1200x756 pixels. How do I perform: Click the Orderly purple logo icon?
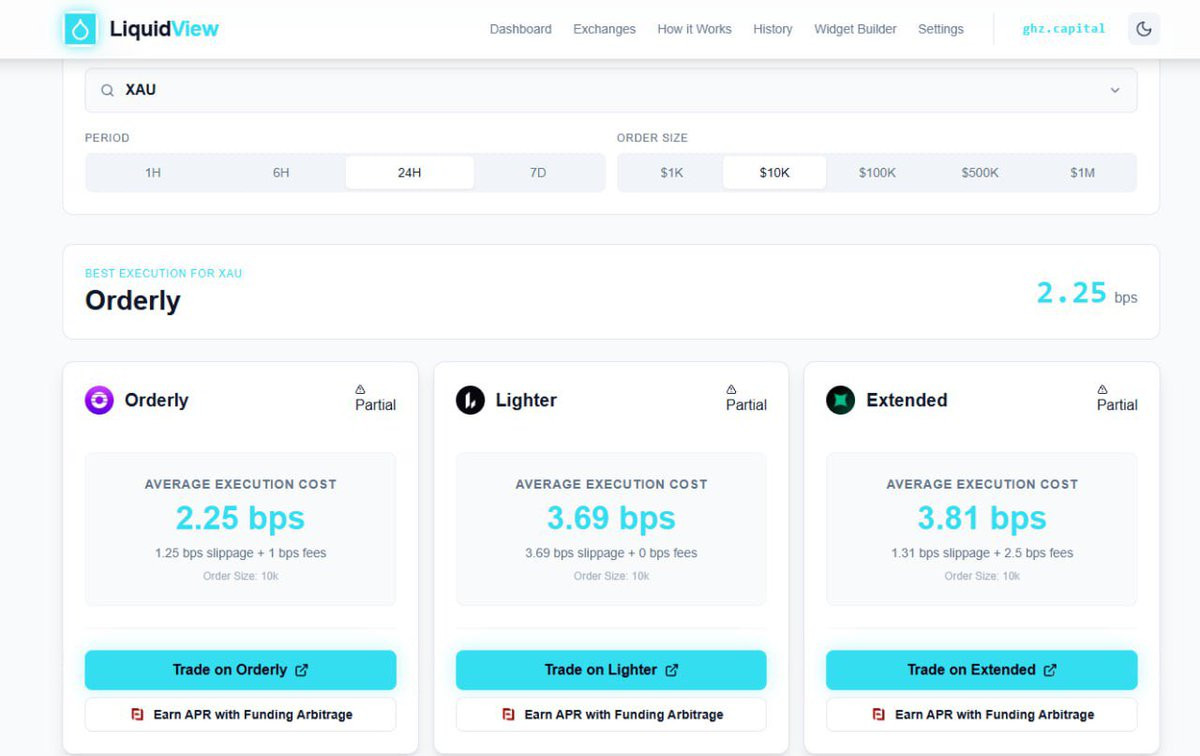pyautogui.click(x=99, y=401)
